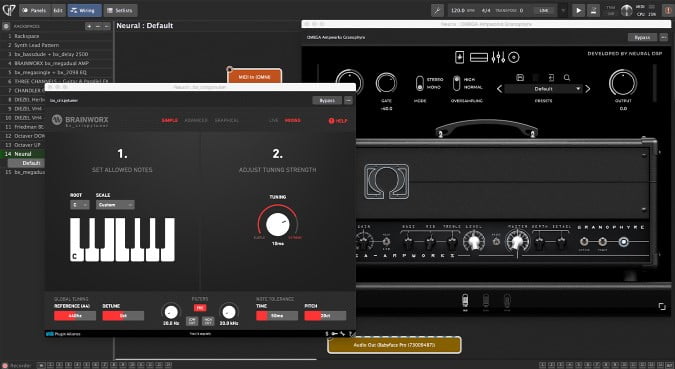This screenshot has width=675, height=369.
Task: Switch crispytuner to ADVANCED view
Action: 196,121
